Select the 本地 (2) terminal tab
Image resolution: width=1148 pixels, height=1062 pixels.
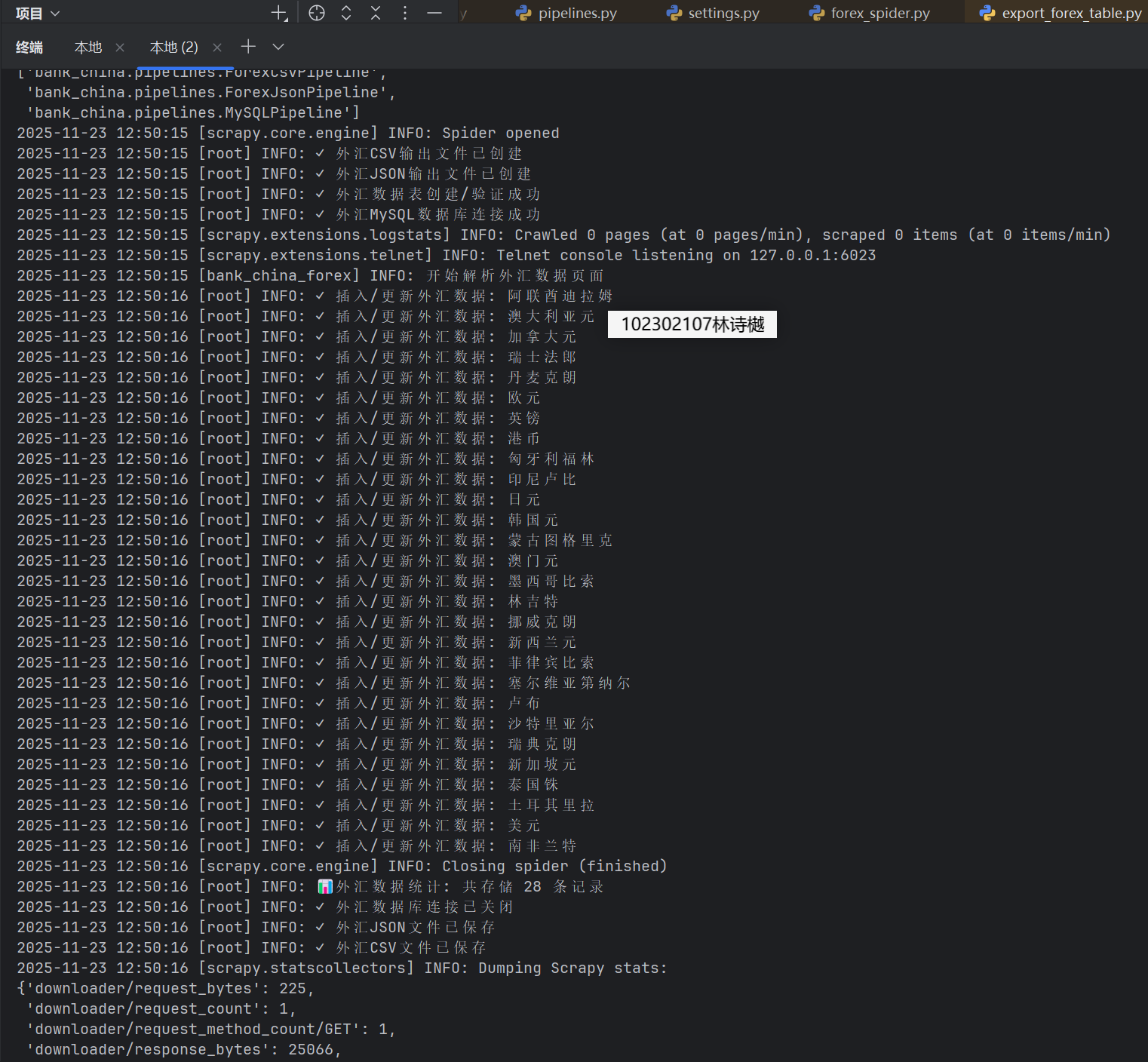pyautogui.click(x=173, y=47)
